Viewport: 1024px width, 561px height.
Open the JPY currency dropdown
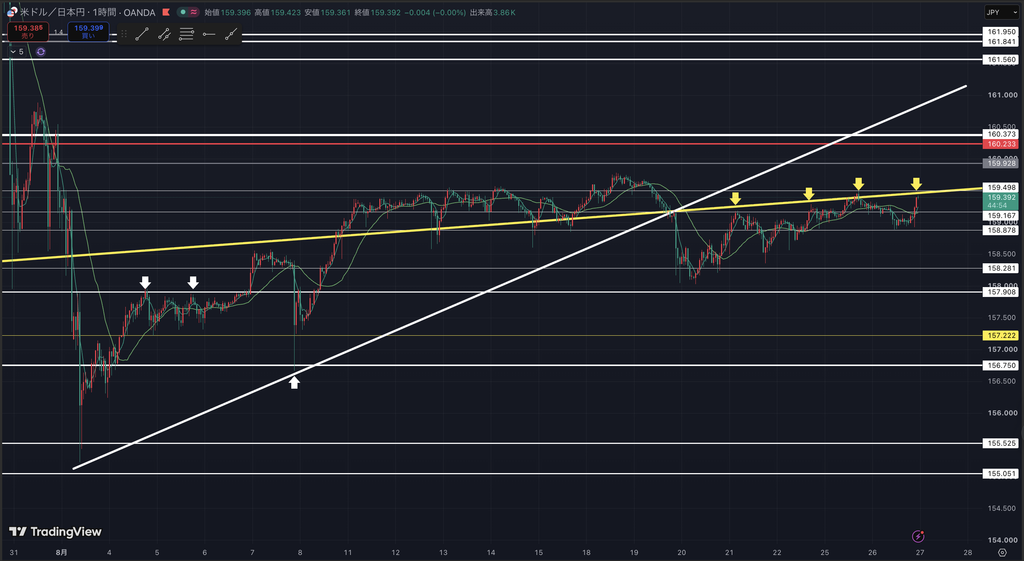click(x=1002, y=12)
